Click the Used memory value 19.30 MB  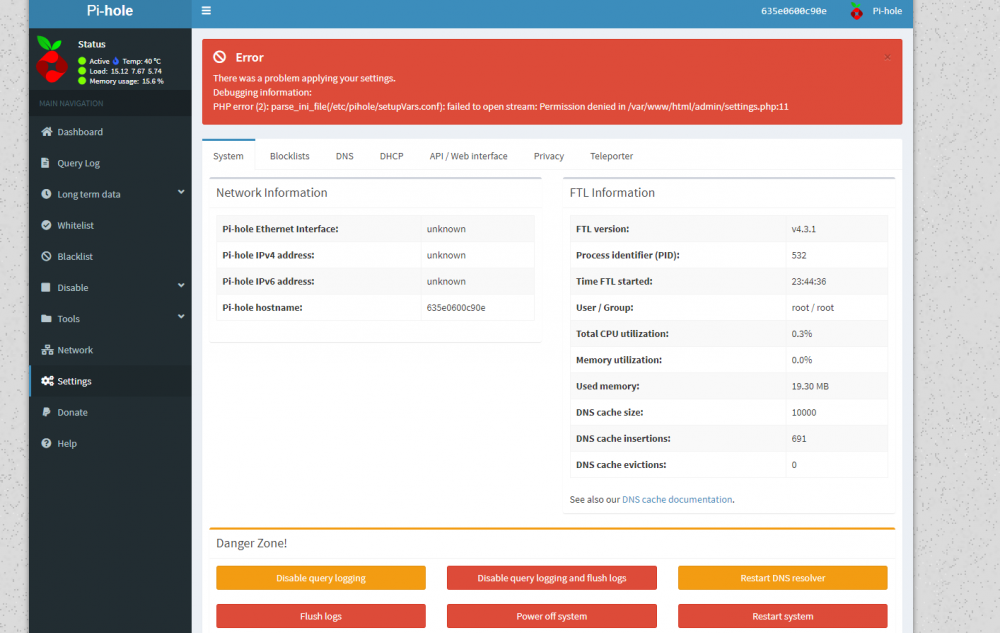(x=810, y=386)
